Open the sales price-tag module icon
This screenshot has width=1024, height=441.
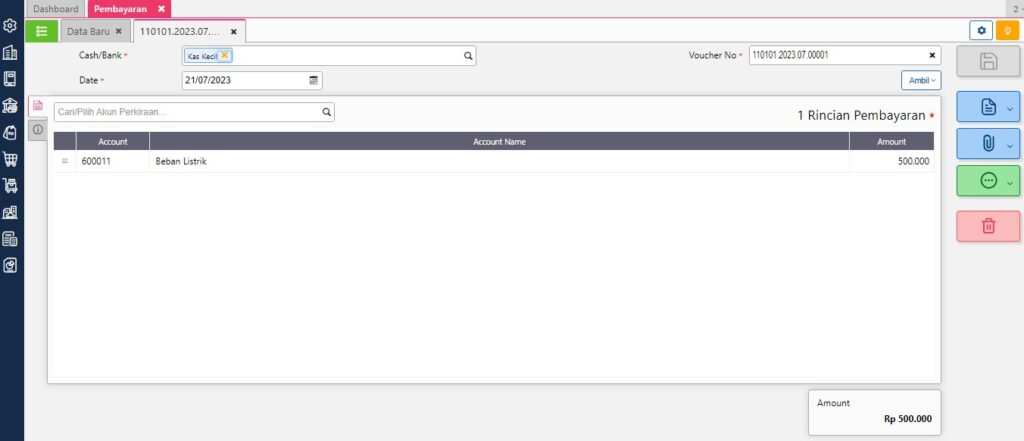10,133
